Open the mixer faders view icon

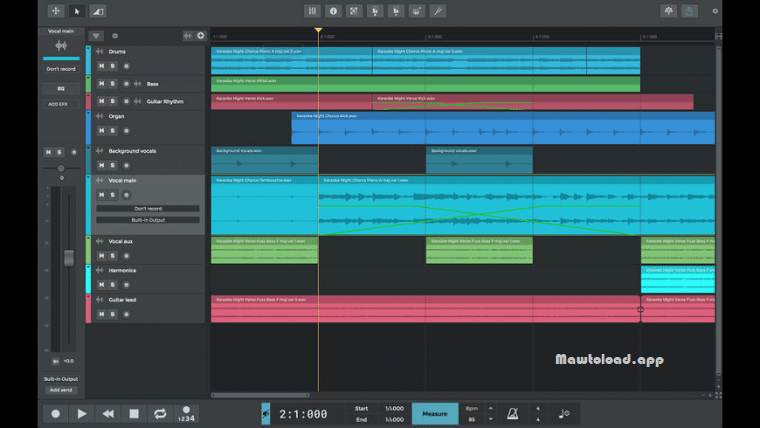coord(312,11)
